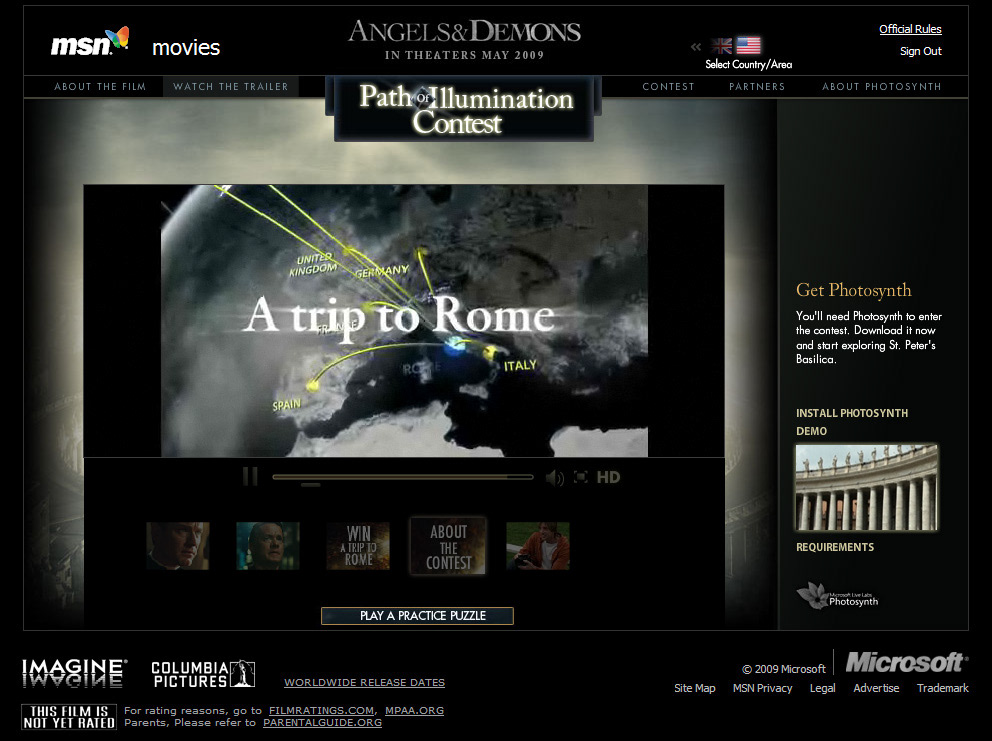The image size is (992, 741).
Task: Open the Partners tab
Action: pos(757,87)
